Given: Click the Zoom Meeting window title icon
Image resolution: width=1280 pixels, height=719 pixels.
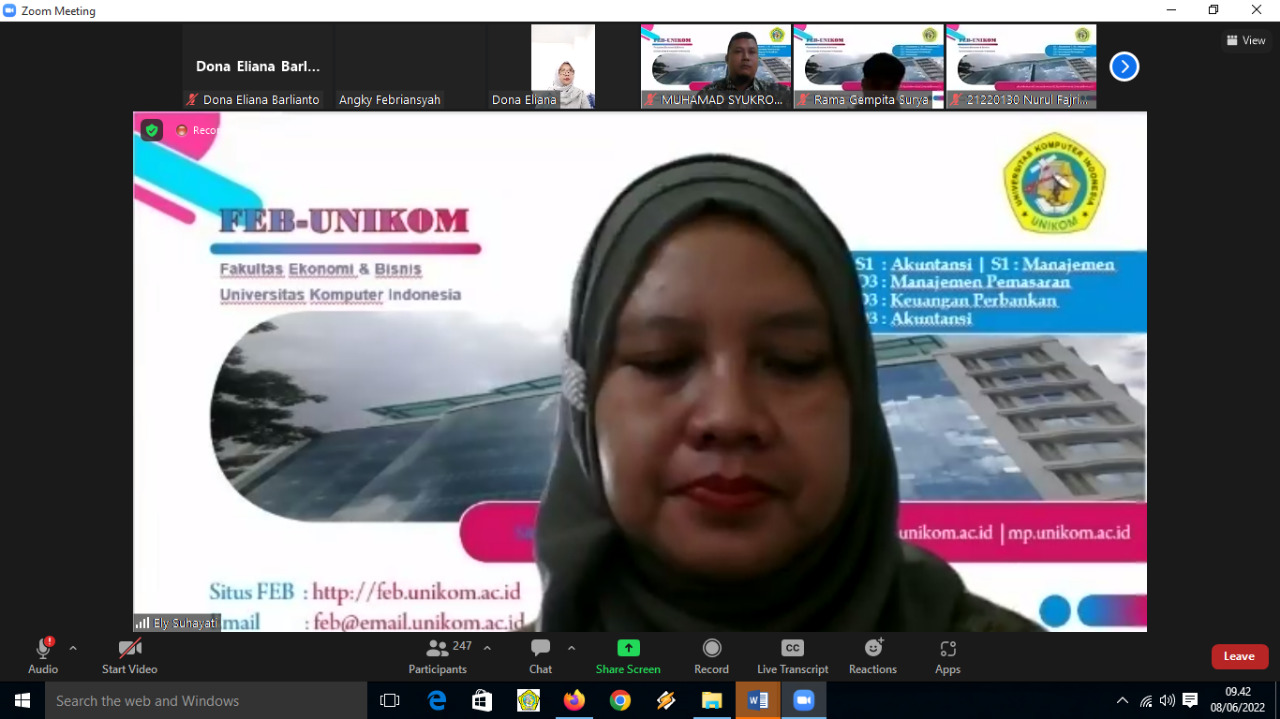Looking at the screenshot, I should (10, 10).
